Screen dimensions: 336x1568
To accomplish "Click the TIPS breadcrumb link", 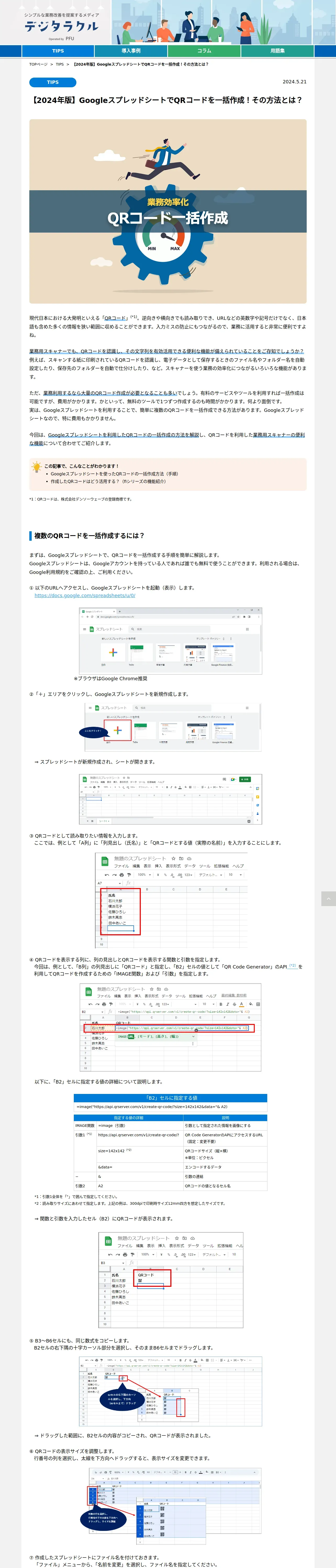I will (x=60, y=64).
